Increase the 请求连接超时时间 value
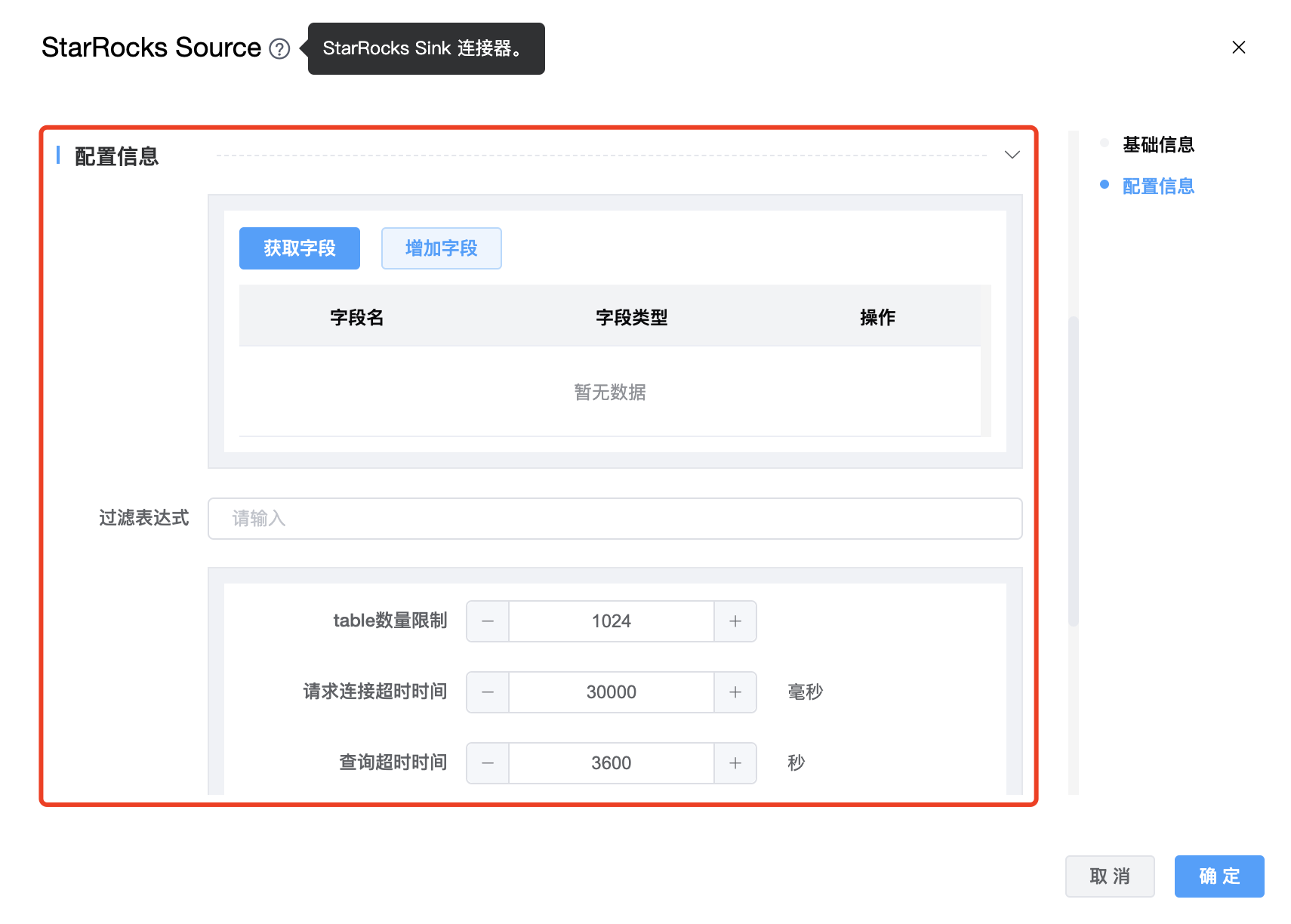The height and width of the screenshot is (924, 1291). (735, 692)
